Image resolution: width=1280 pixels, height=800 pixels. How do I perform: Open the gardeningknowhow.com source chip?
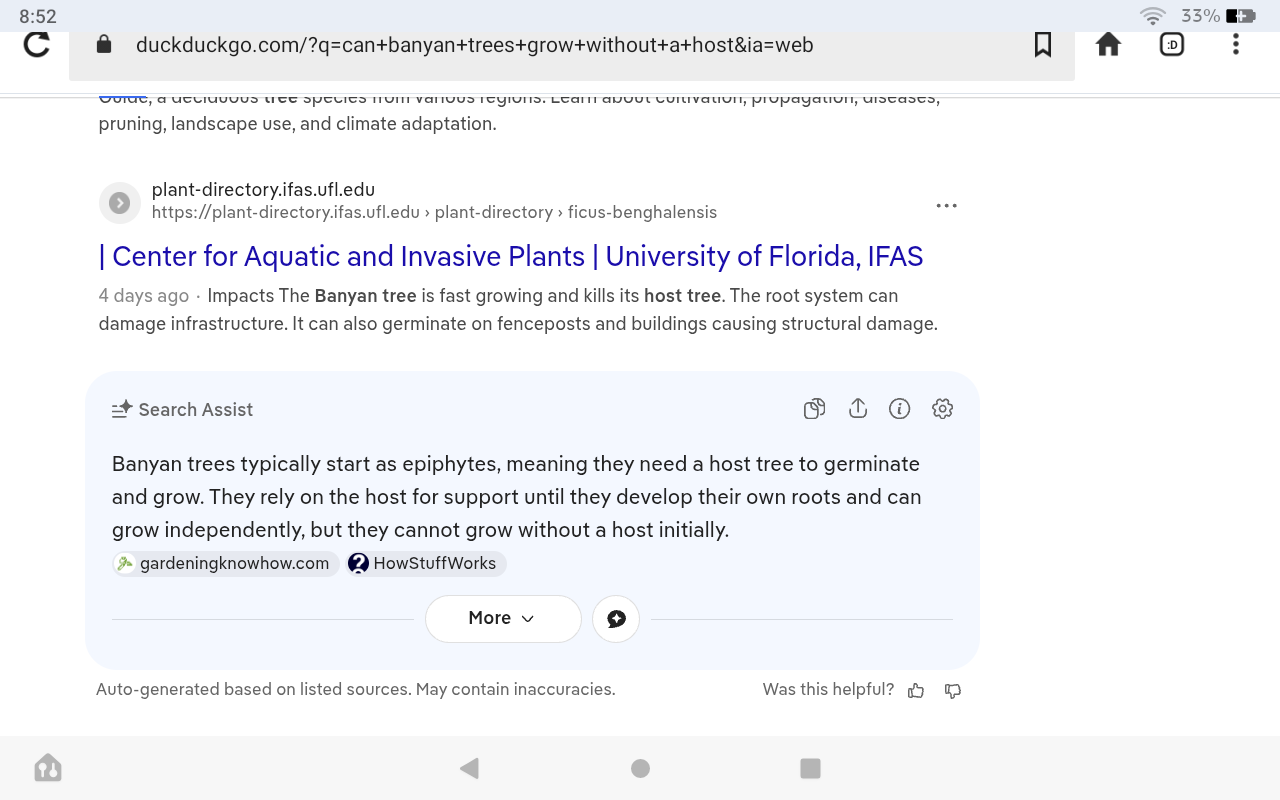[225, 564]
